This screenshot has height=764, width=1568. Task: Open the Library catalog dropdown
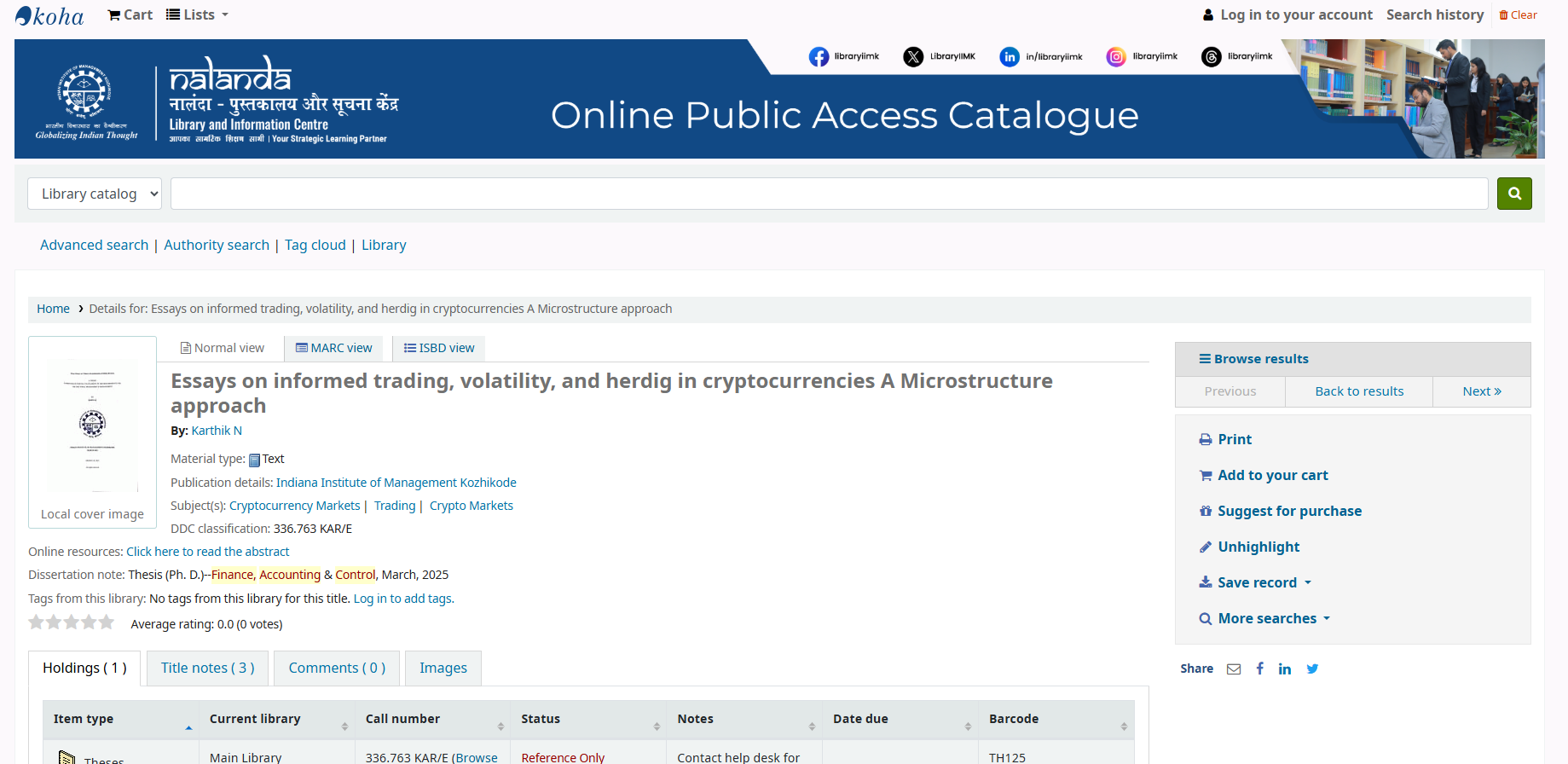tap(95, 194)
